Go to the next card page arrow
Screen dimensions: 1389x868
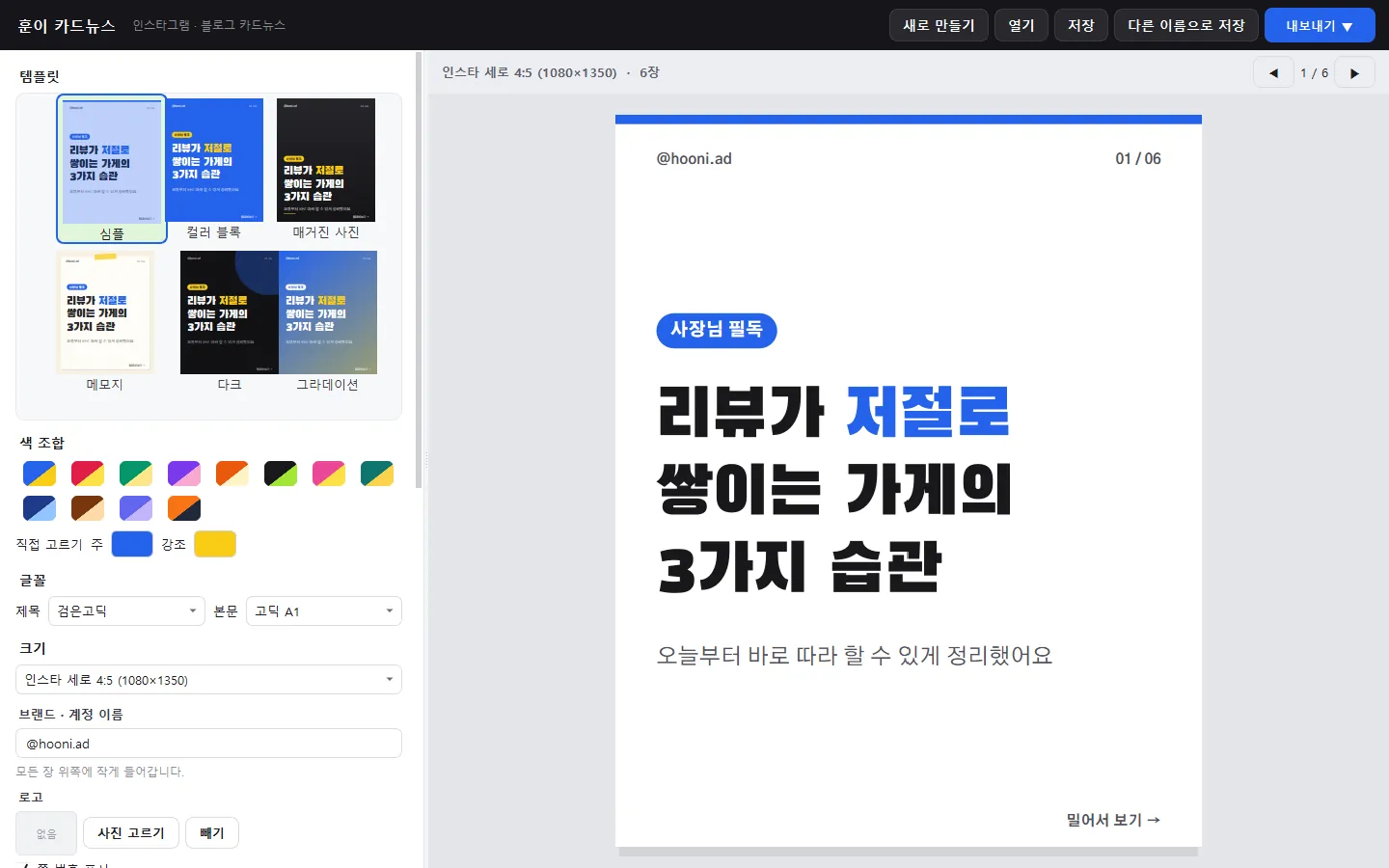pyautogui.click(x=1354, y=72)
